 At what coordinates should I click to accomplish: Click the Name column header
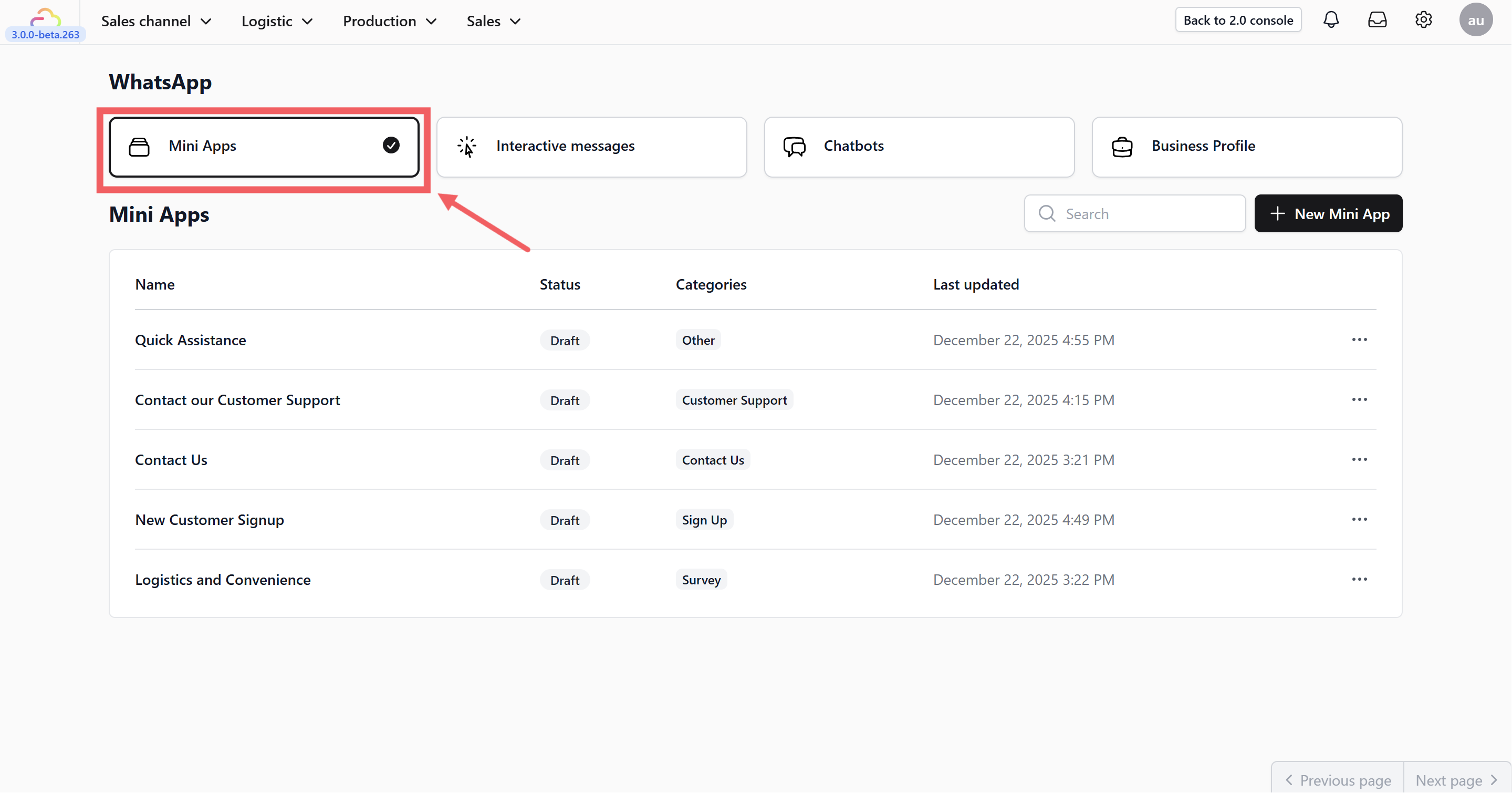pos(154,284)
